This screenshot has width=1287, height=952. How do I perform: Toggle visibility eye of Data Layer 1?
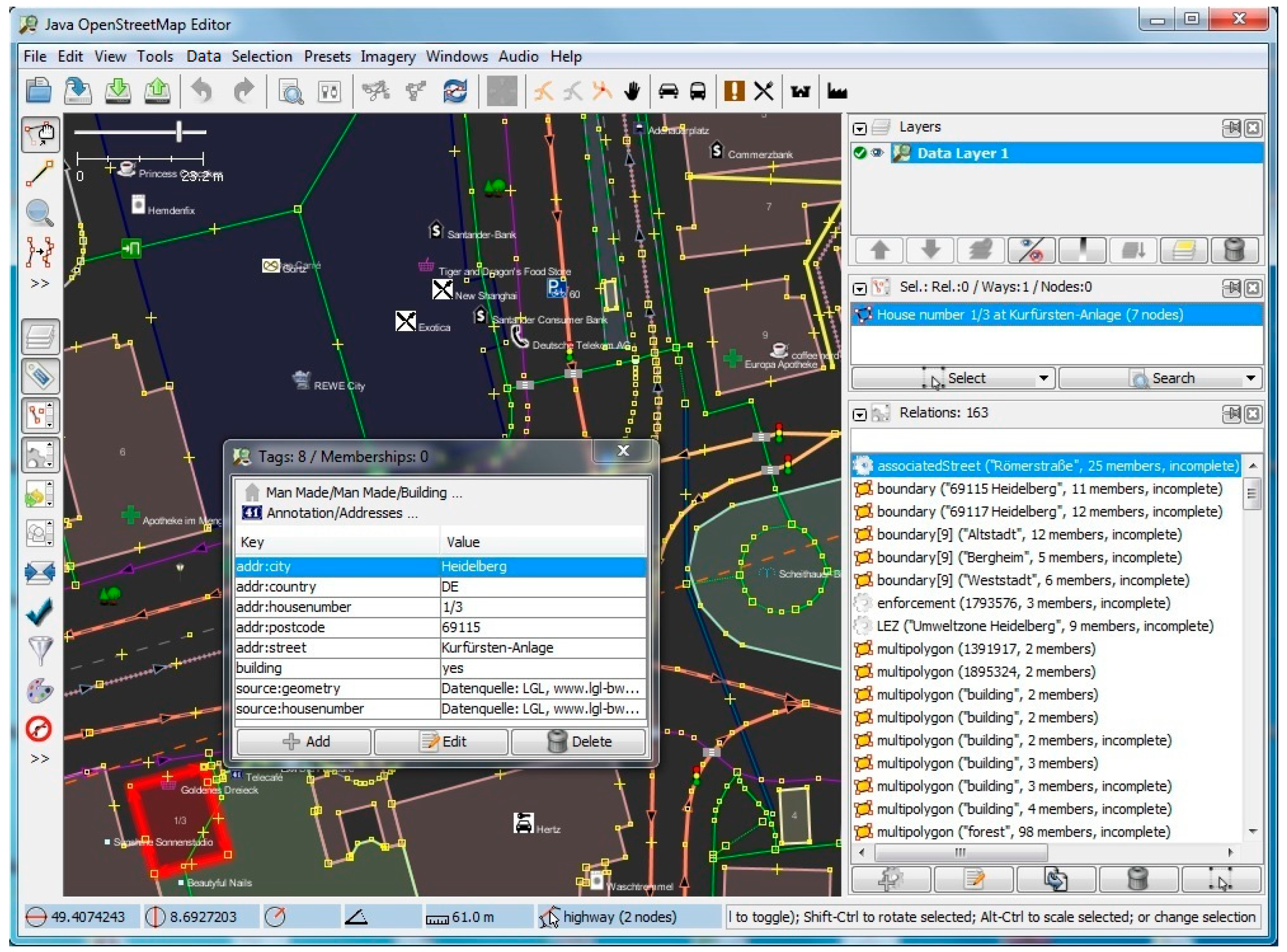877,153
